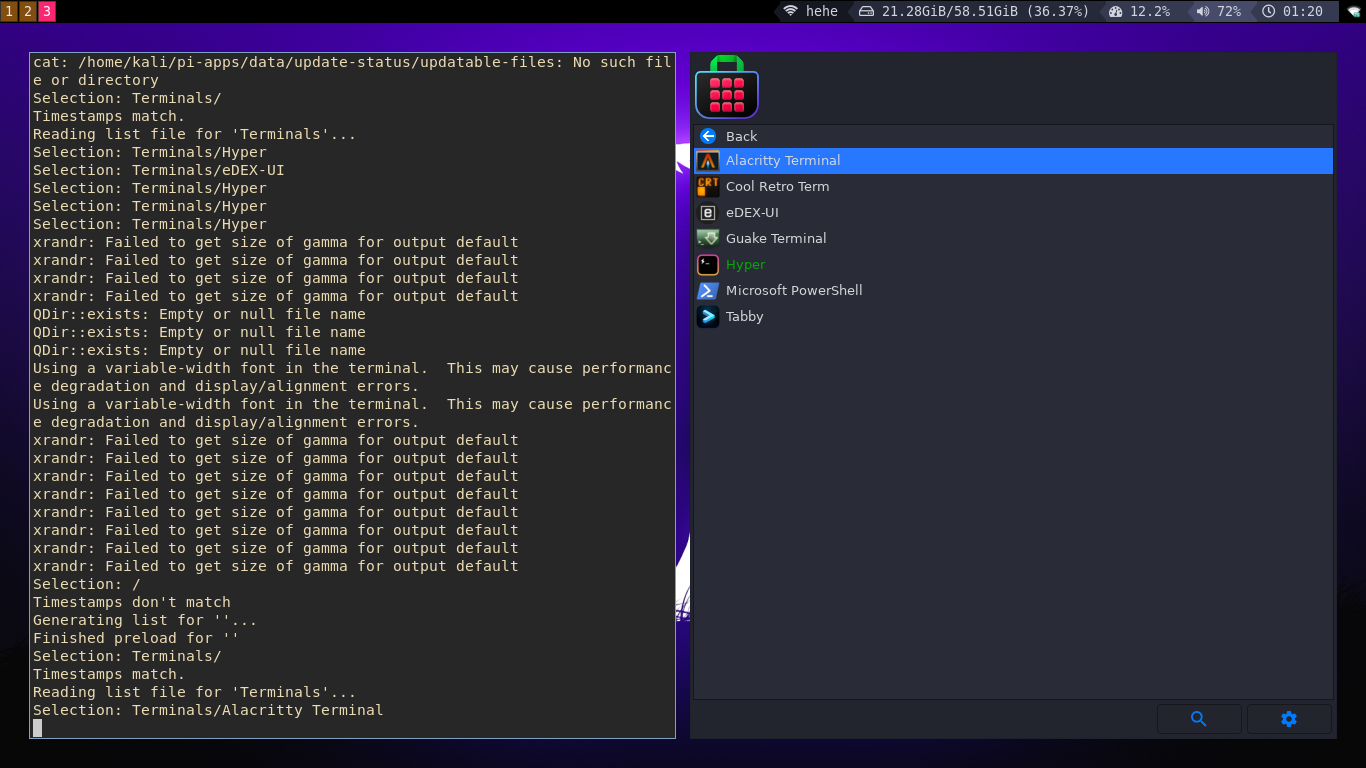This screenshot has width=1366, height=768.
Task: Click the 01:20 clock time
Action: pyautogui.click(x=1303, y=11)
